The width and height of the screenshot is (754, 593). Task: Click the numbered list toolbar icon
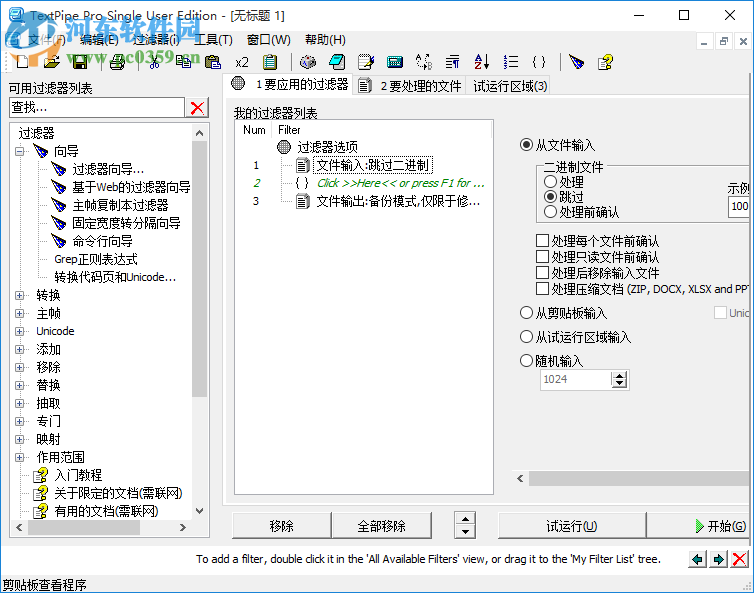tap(511, 62)
